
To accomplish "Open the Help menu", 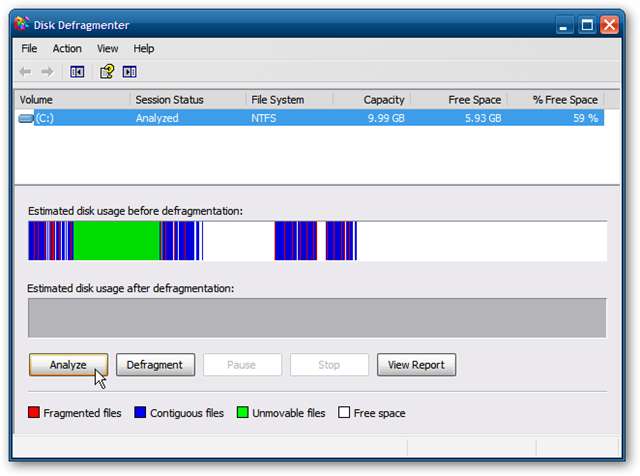I will click(144, 48).
